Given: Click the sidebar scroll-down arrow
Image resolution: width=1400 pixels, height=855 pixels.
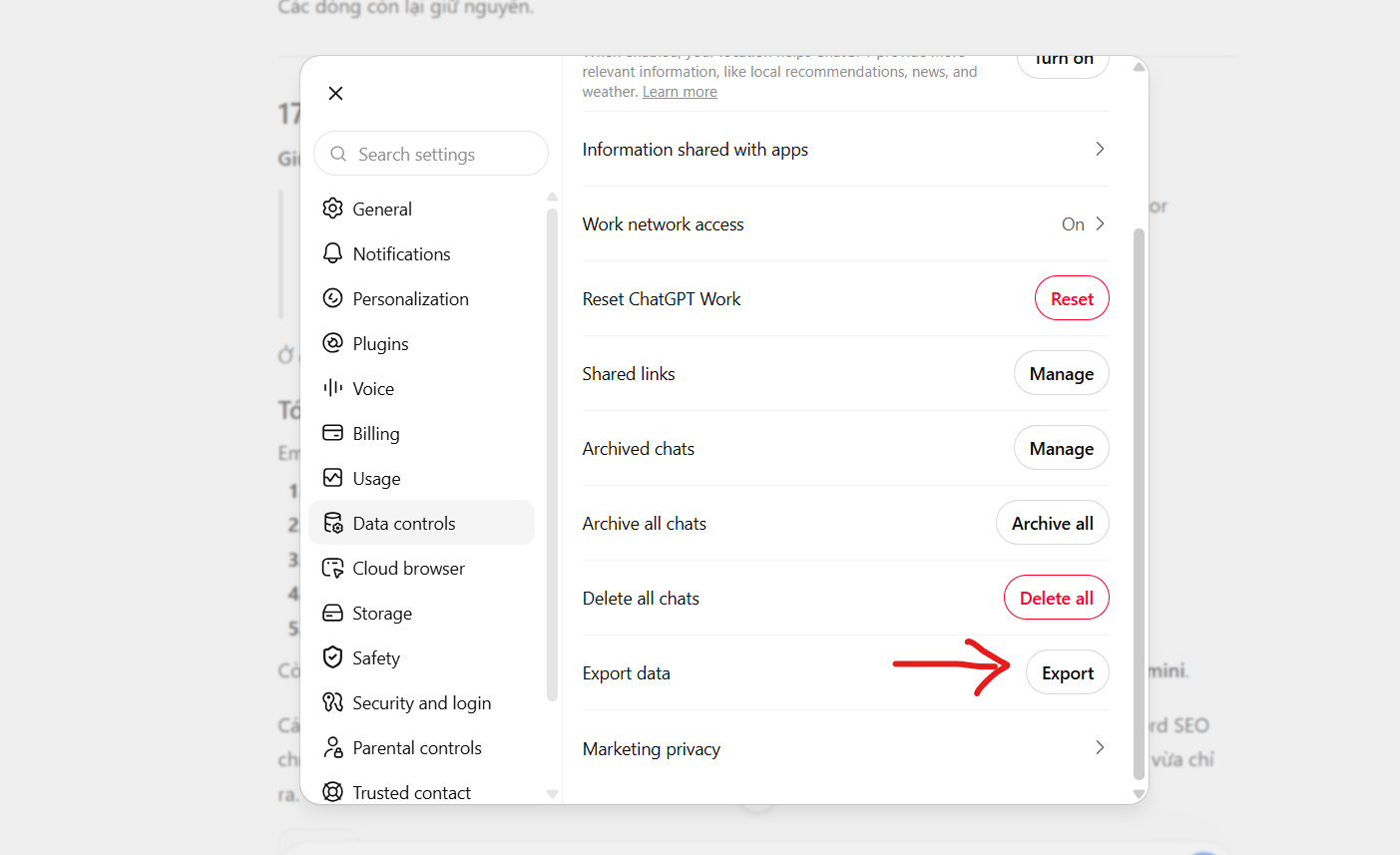Looking at the screenshot, I should tap(552, 794).
